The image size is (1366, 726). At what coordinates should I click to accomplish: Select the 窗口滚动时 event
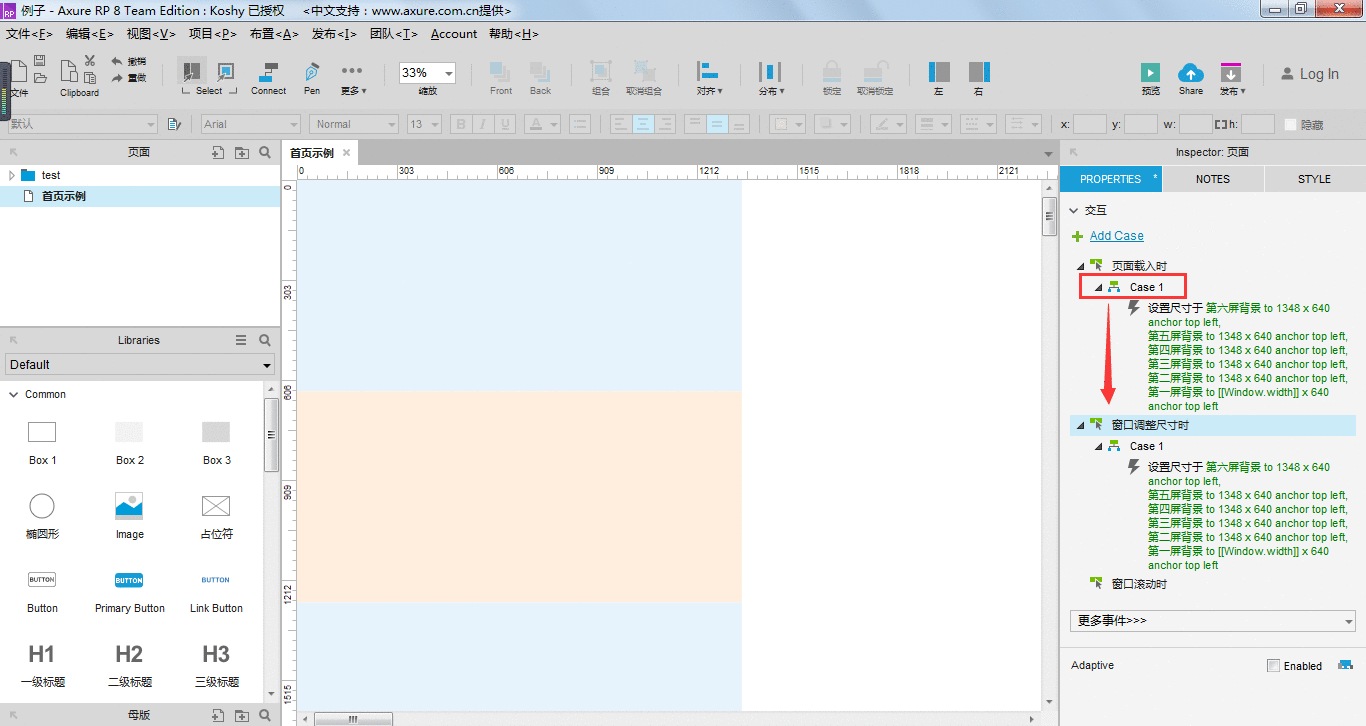click(x=1139, y=584)
